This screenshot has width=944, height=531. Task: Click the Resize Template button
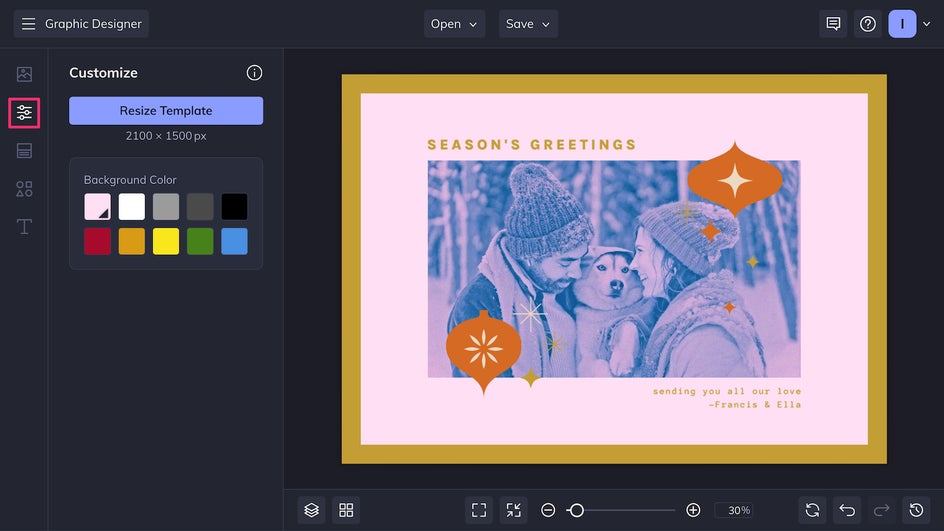coord(166,111)
